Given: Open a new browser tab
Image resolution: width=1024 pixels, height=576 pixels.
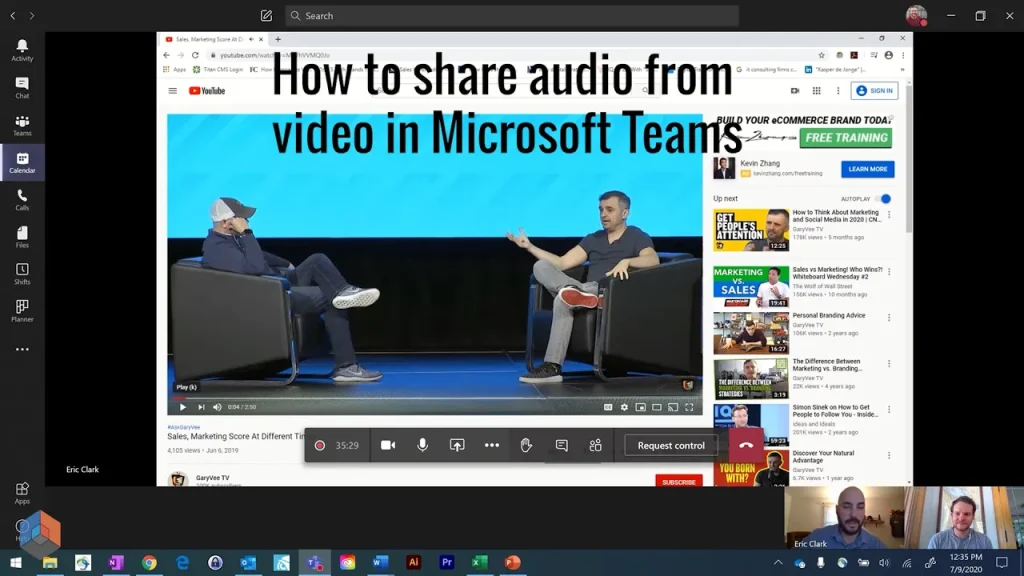Looking at the screenshot, I should [278, 39].
